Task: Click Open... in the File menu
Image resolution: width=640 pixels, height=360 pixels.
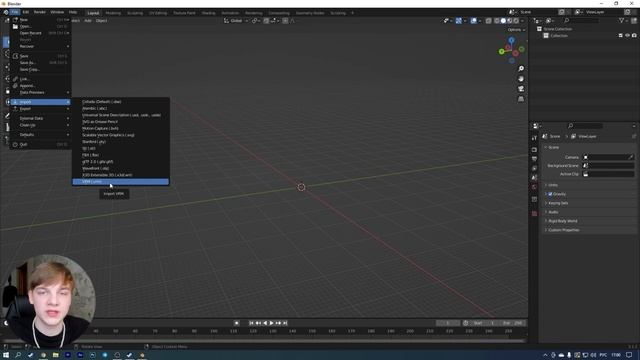Action: point(41,26)
